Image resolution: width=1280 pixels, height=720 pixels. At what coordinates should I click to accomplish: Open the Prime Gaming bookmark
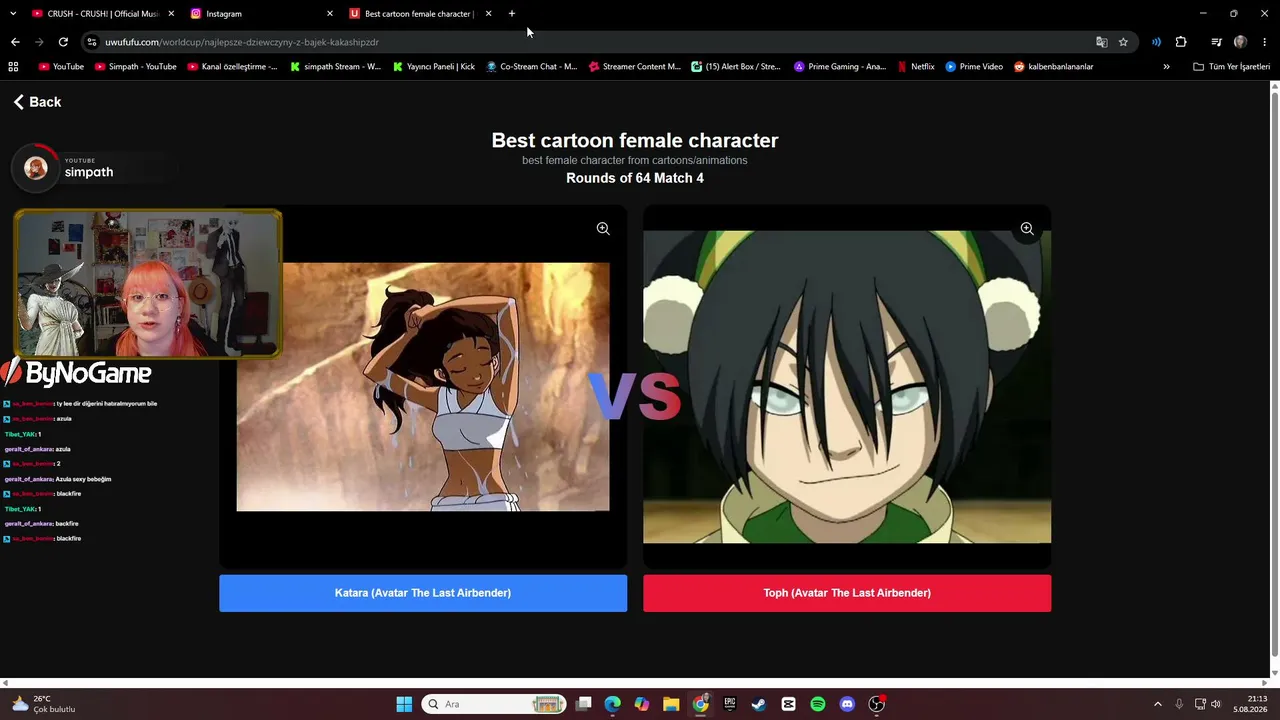click(840, 67)
